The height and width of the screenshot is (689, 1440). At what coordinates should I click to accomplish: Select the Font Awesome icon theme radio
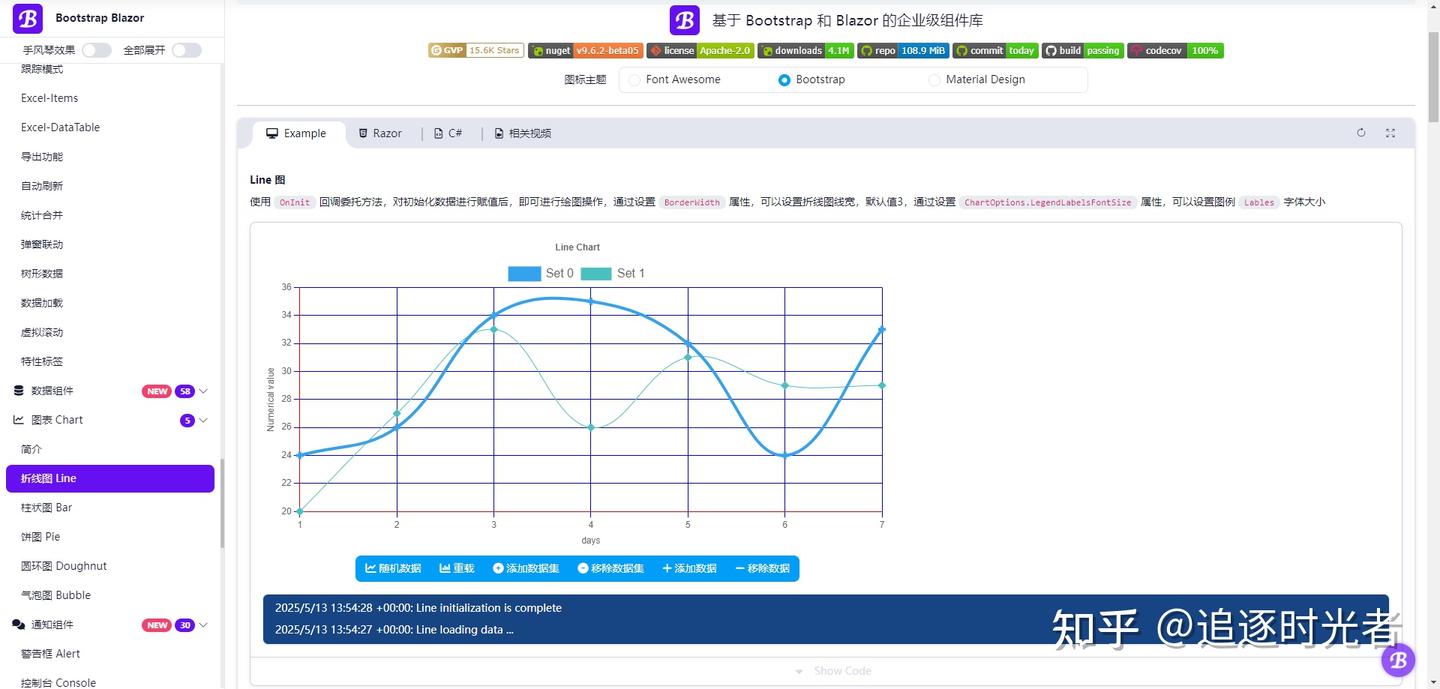click(x=635, y=80)
